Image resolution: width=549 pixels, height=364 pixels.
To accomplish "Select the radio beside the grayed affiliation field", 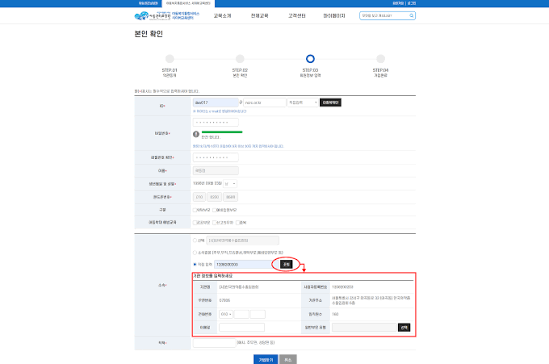I will point(195,240).
